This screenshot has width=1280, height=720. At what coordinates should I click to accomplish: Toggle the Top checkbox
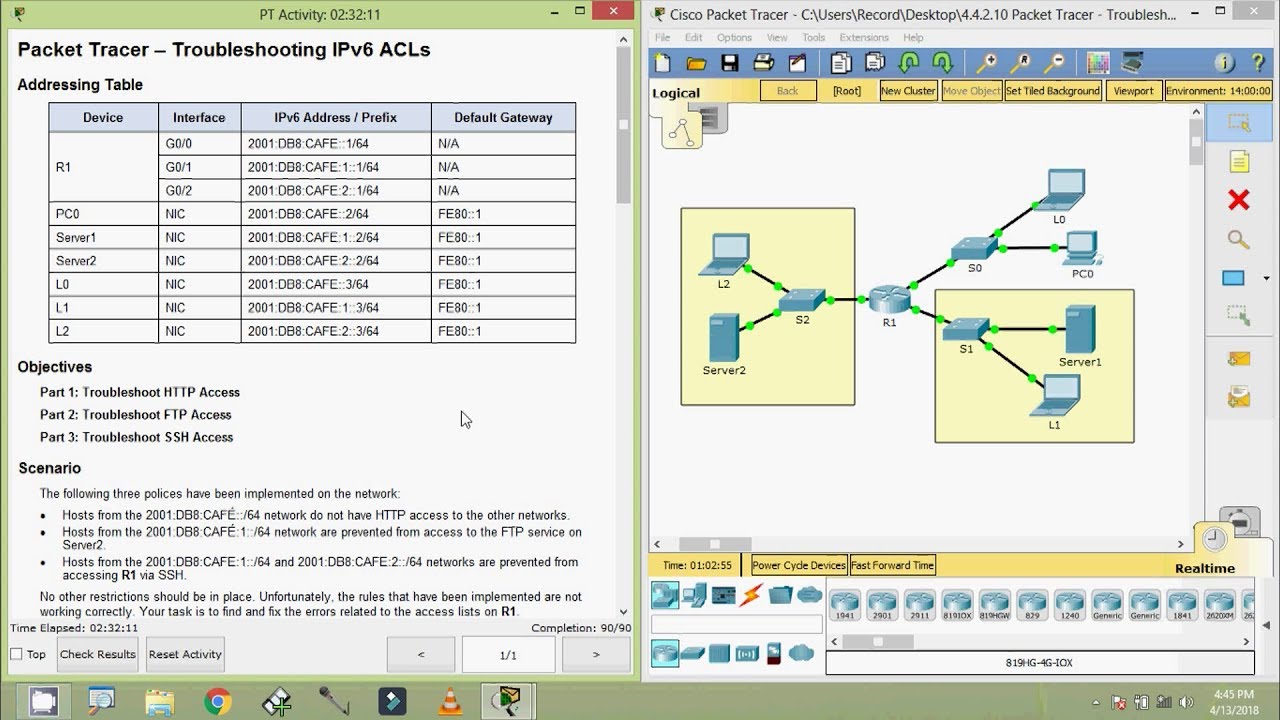[16, 654]
